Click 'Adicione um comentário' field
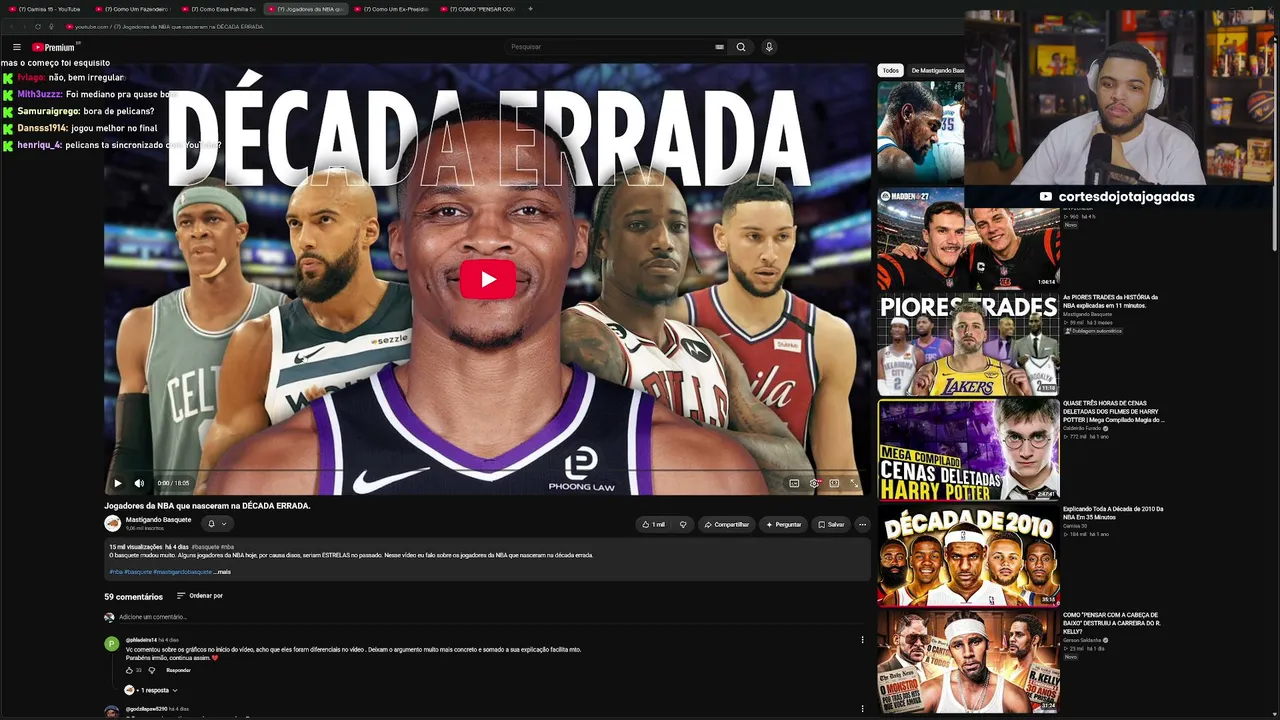1280x720 pixels. (x=490, y=617)
